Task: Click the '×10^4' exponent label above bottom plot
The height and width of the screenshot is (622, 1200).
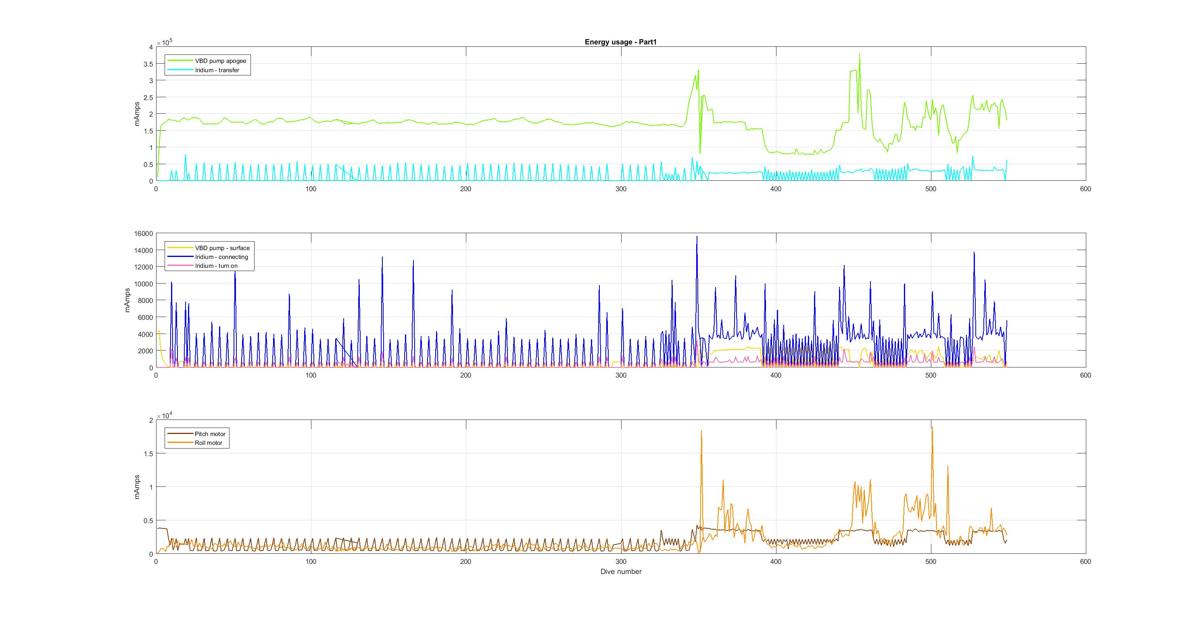Action: pyautogui.click(x=166, y=414)
